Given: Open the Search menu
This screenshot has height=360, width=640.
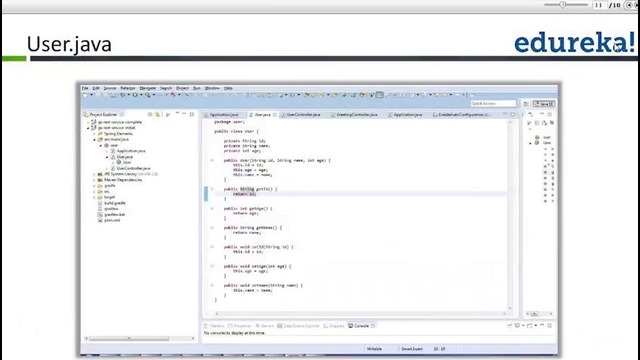Looking at the screenshot, I should click(x=166, y=88).
